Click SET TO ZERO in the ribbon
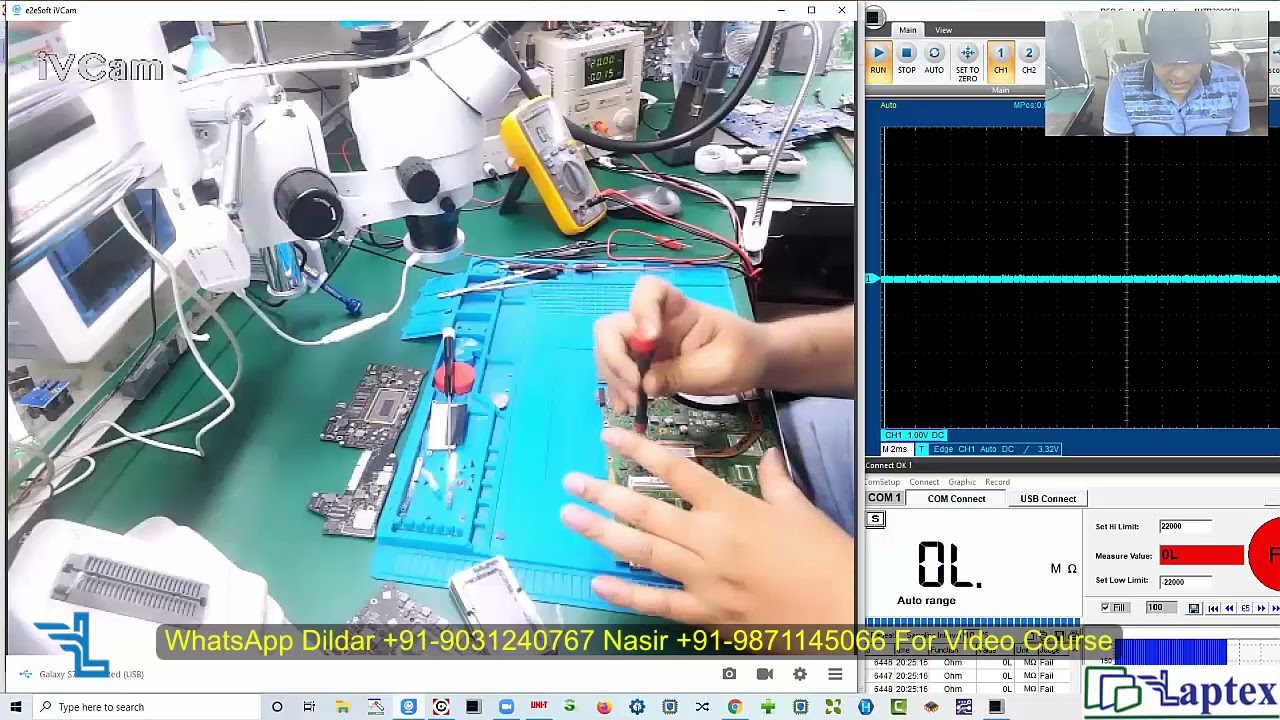The height and width of the screenshot is (720, 1280). point(967,63)
